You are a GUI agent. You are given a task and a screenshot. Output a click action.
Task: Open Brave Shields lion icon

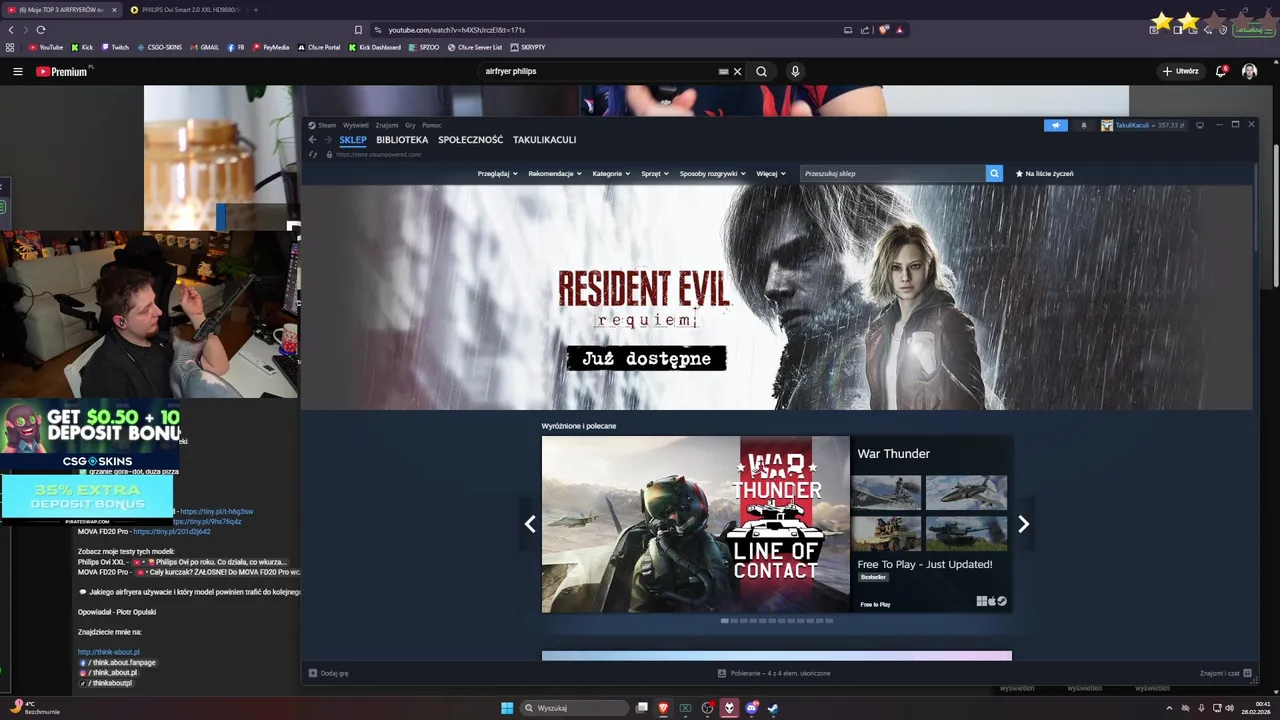(x=884, y=30)
